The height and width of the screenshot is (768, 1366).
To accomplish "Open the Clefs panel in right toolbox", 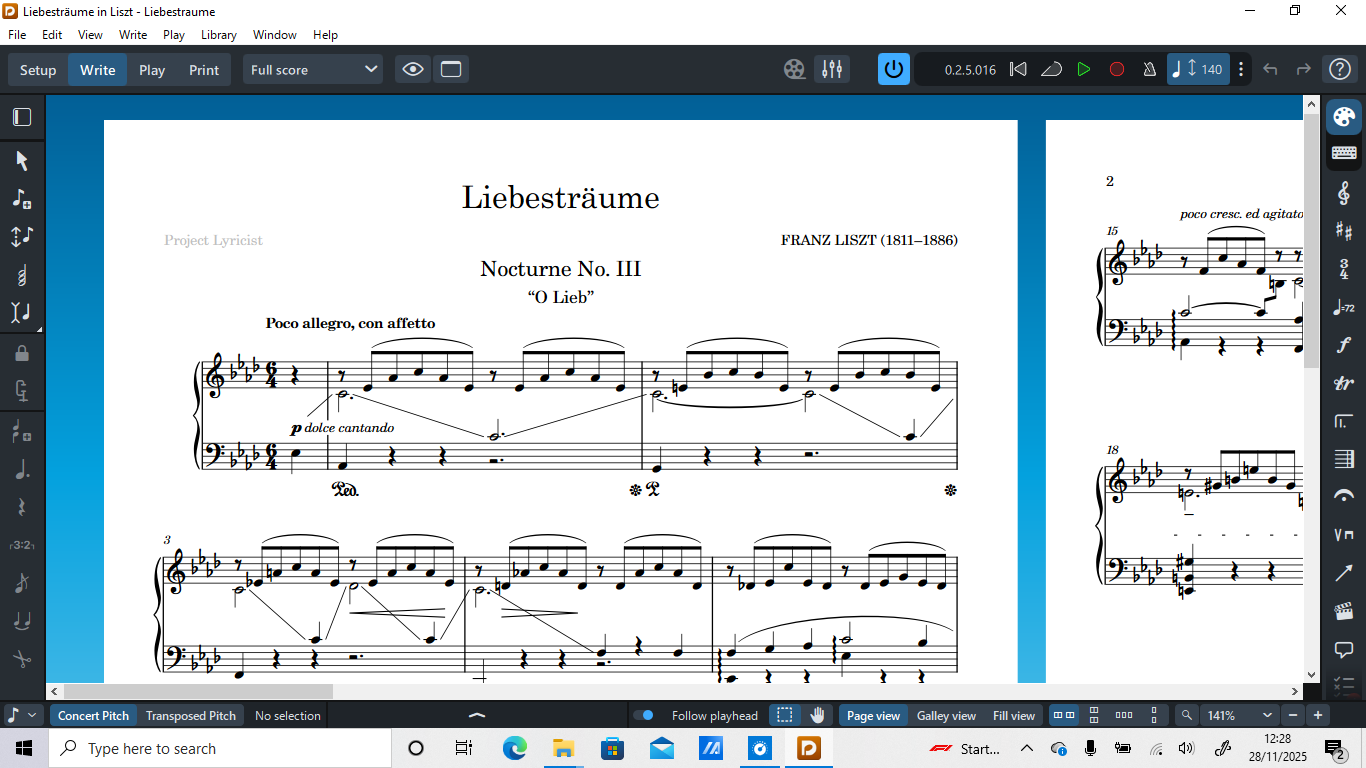I will (x=1344, y=192).
